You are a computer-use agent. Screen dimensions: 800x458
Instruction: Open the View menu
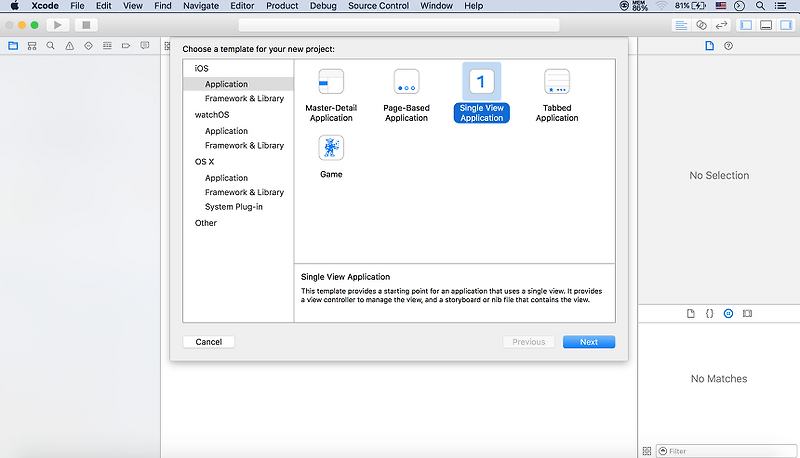[x=133, y=6]
